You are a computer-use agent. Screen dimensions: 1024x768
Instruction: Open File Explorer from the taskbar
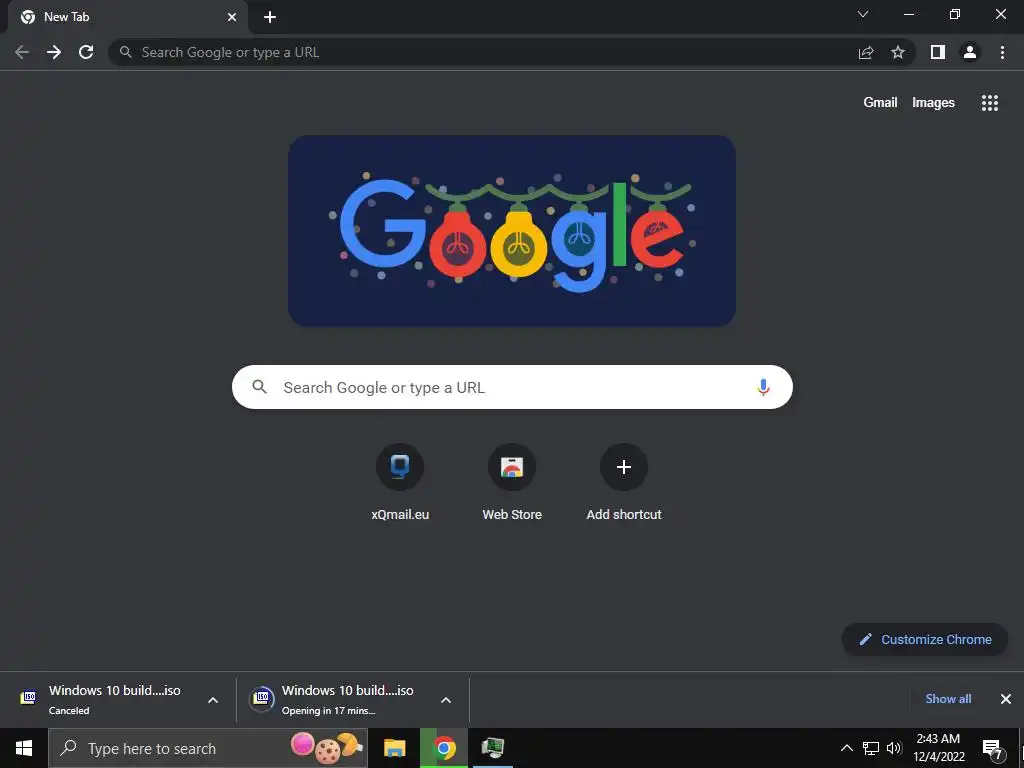(x=394, y=748)
